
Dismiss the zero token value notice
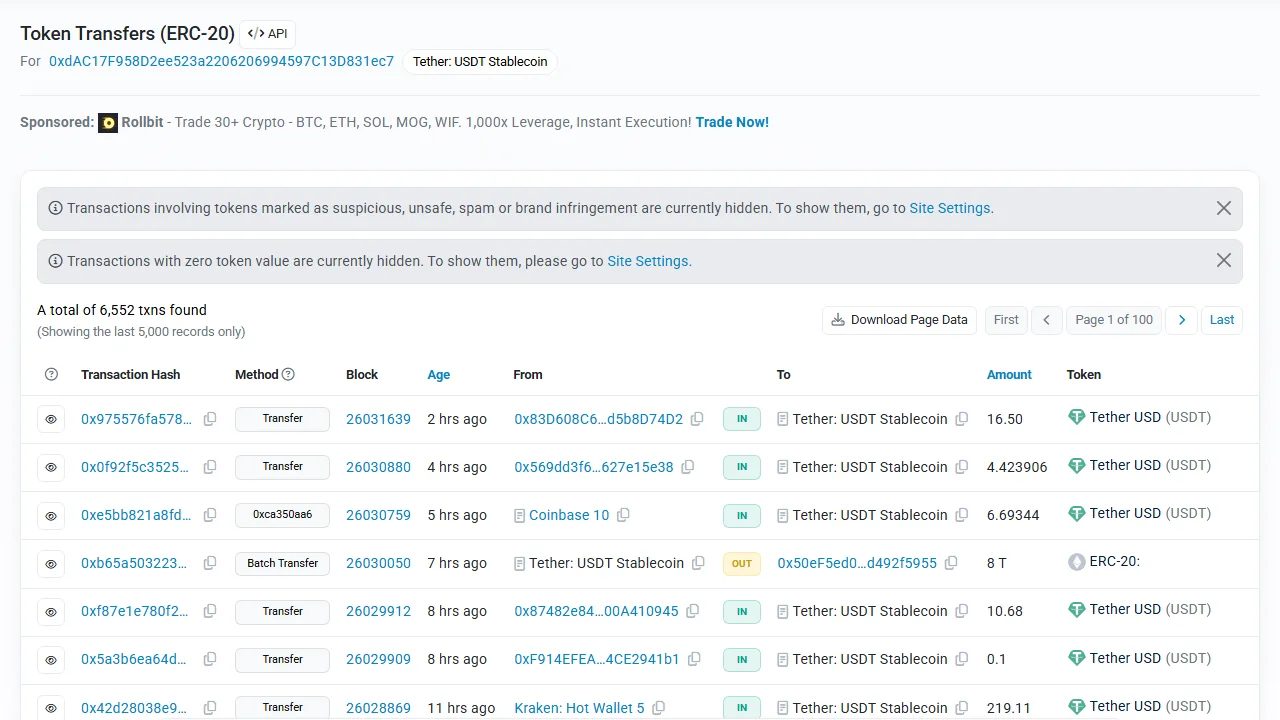coord(1224,260)
